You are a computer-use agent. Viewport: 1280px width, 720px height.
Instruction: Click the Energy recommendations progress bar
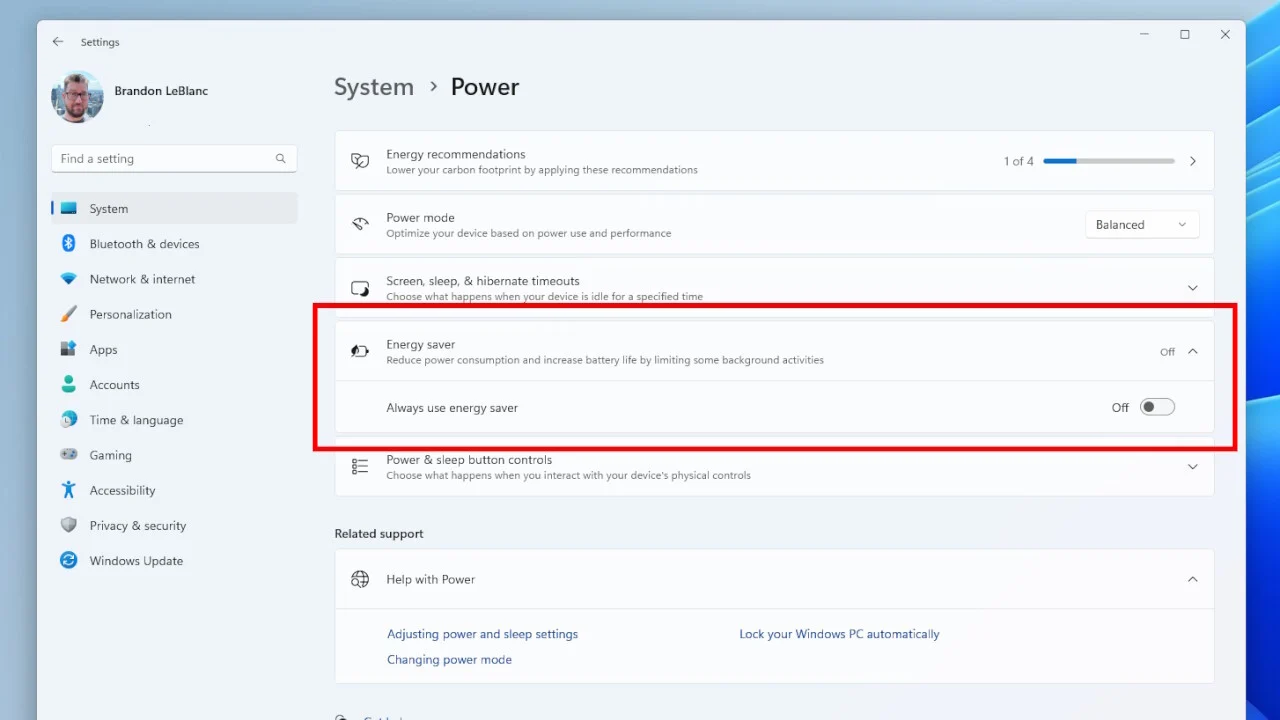tap(1108, 161)
